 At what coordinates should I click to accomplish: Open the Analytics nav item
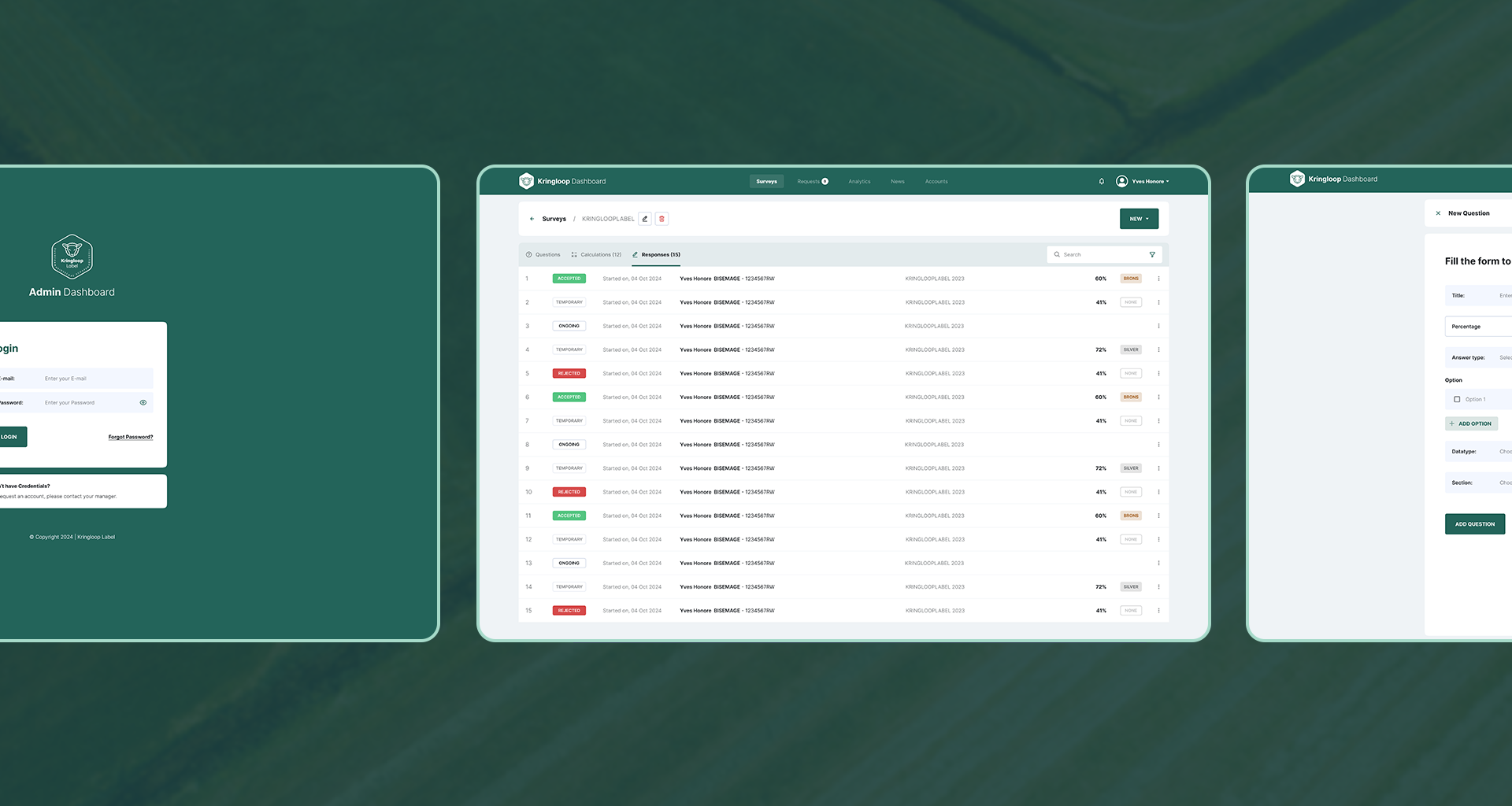859,182
